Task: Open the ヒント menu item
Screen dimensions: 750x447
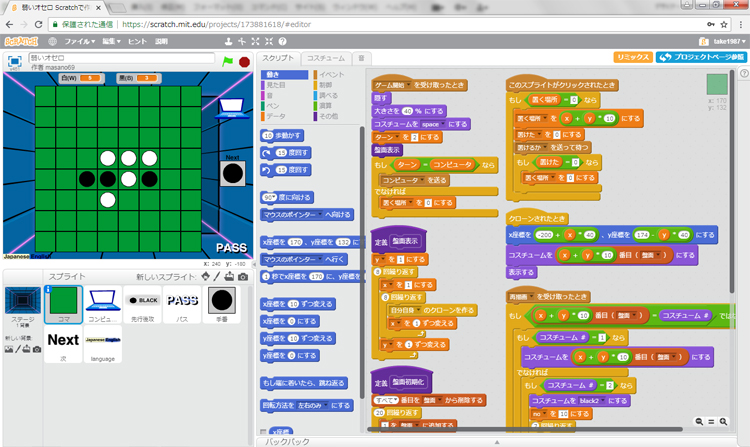Action: [x=137, y=42]
